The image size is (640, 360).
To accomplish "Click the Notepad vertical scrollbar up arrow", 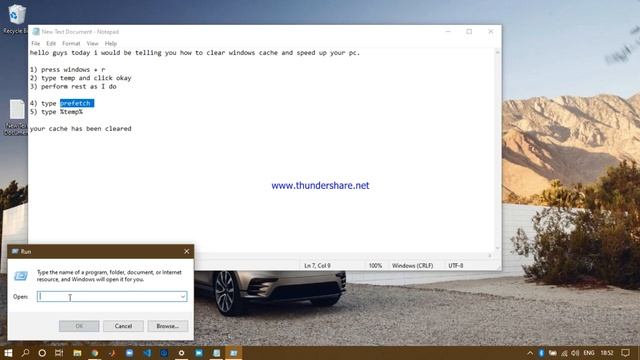I will 498,52.
